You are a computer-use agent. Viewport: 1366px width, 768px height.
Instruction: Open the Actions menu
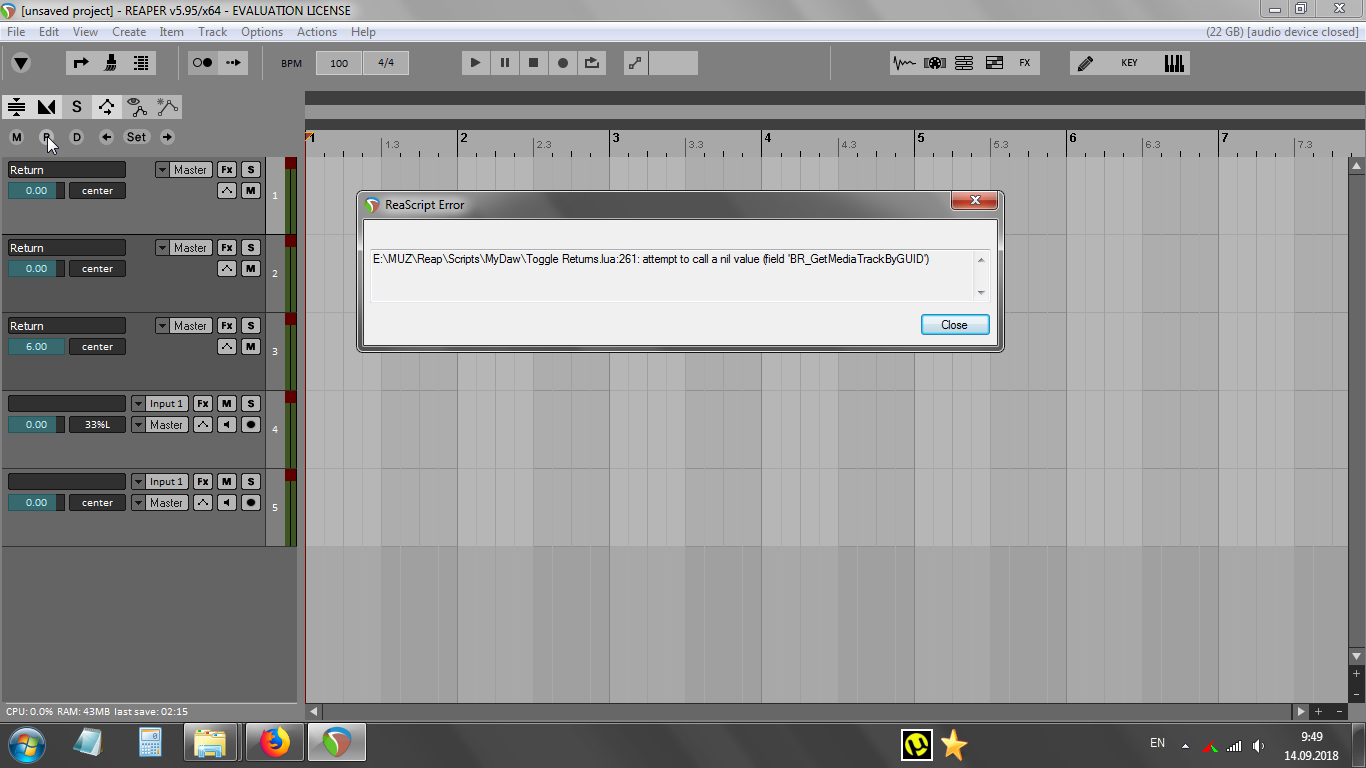(x=317, y=32)
